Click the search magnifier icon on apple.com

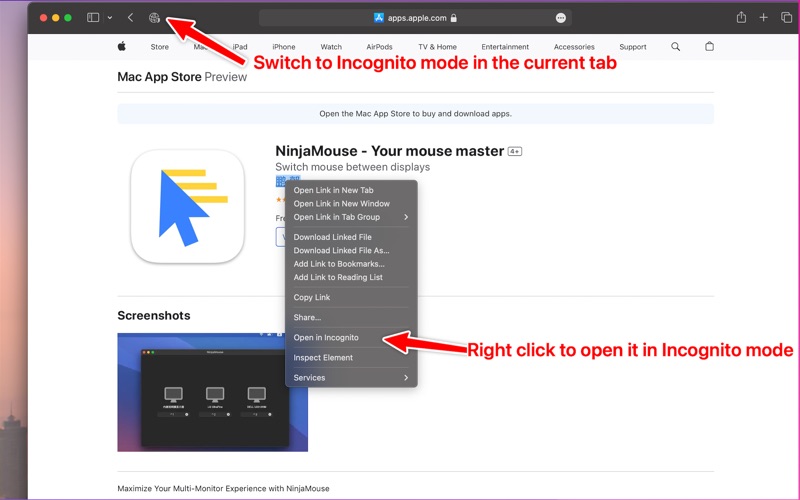point(676,46)
